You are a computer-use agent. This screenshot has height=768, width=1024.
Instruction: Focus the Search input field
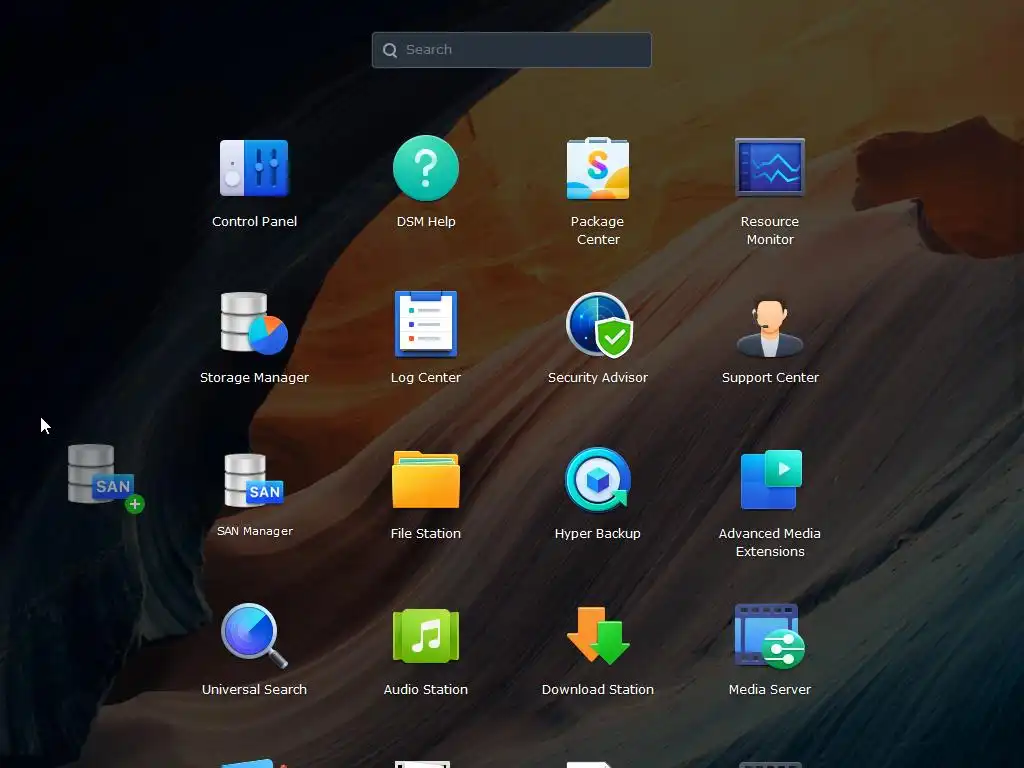click(x=511, y=50)
